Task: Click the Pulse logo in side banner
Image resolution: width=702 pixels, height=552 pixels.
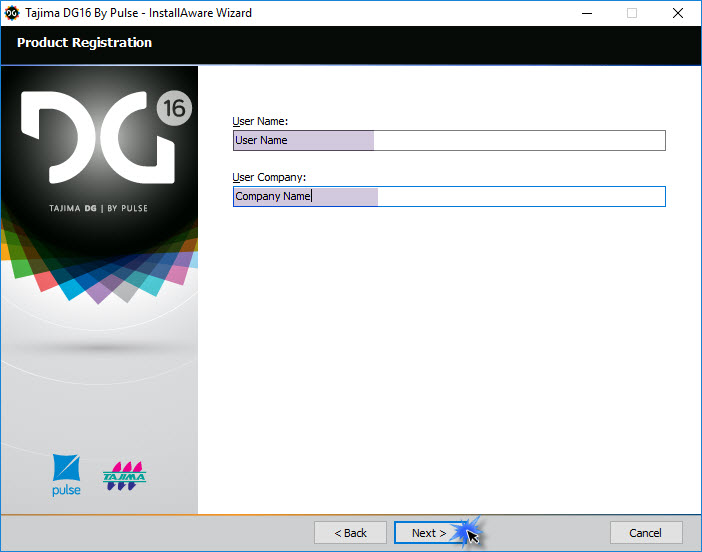Action: (x=66, y=475)
